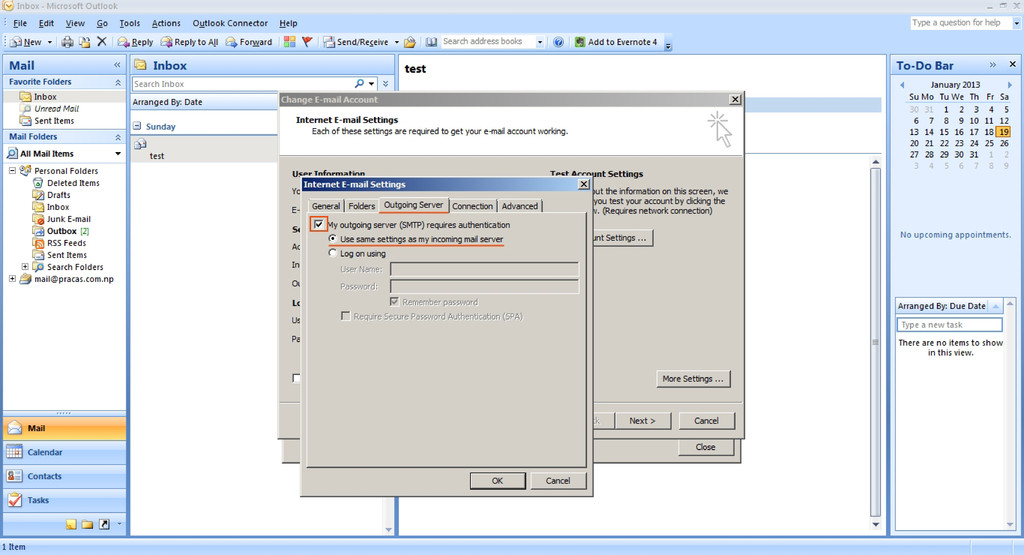
Task: Forward the message via toolbar
Action: 249,42
